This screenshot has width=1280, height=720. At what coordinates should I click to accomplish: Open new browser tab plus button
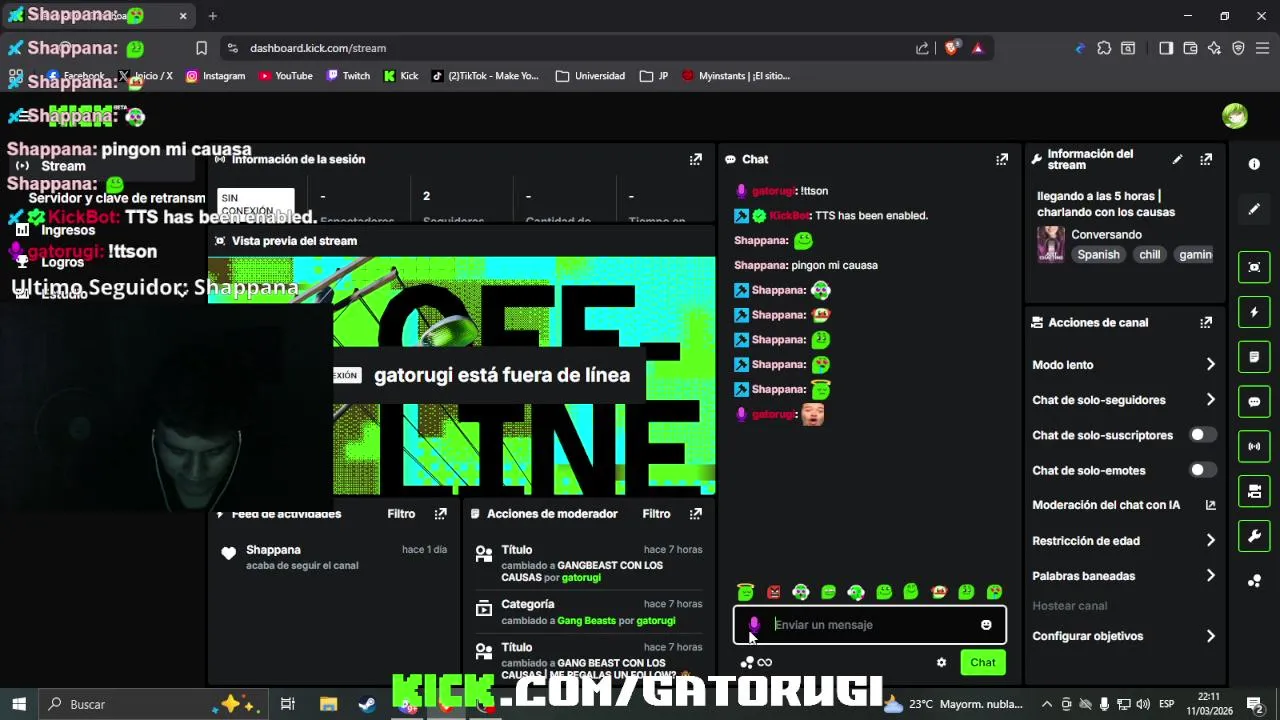(213, 16)
